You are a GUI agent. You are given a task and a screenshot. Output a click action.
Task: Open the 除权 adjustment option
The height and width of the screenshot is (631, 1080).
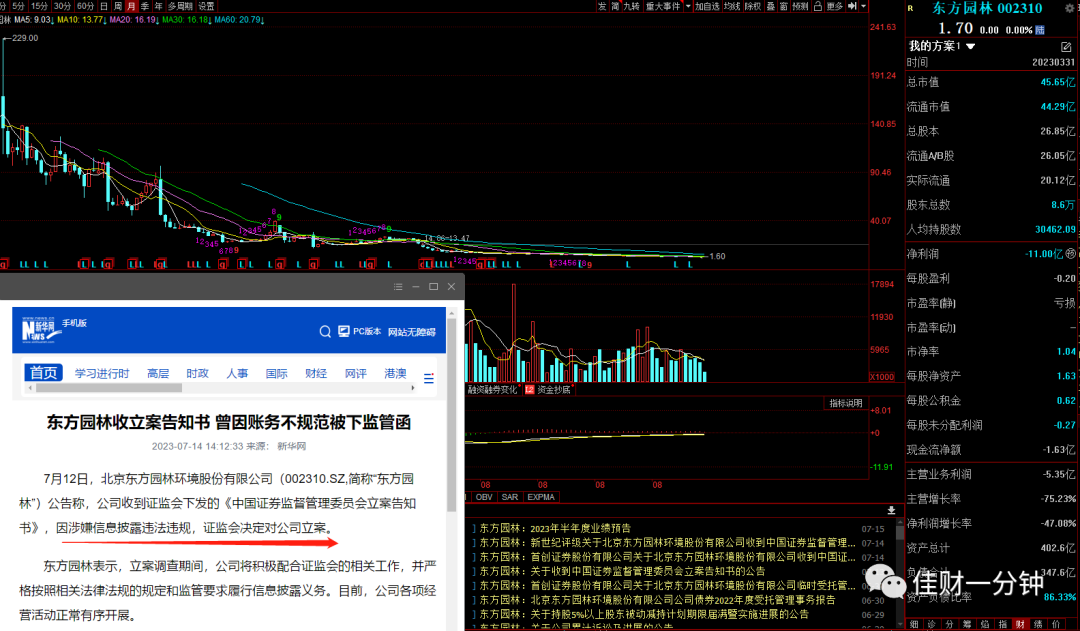[x=753, y=6]
